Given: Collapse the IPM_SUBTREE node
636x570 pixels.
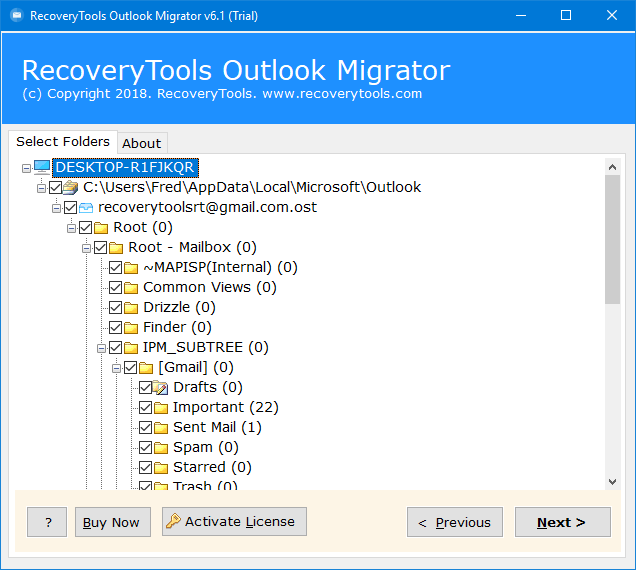Looking at the screenshot, I should (x=101, y=348).
